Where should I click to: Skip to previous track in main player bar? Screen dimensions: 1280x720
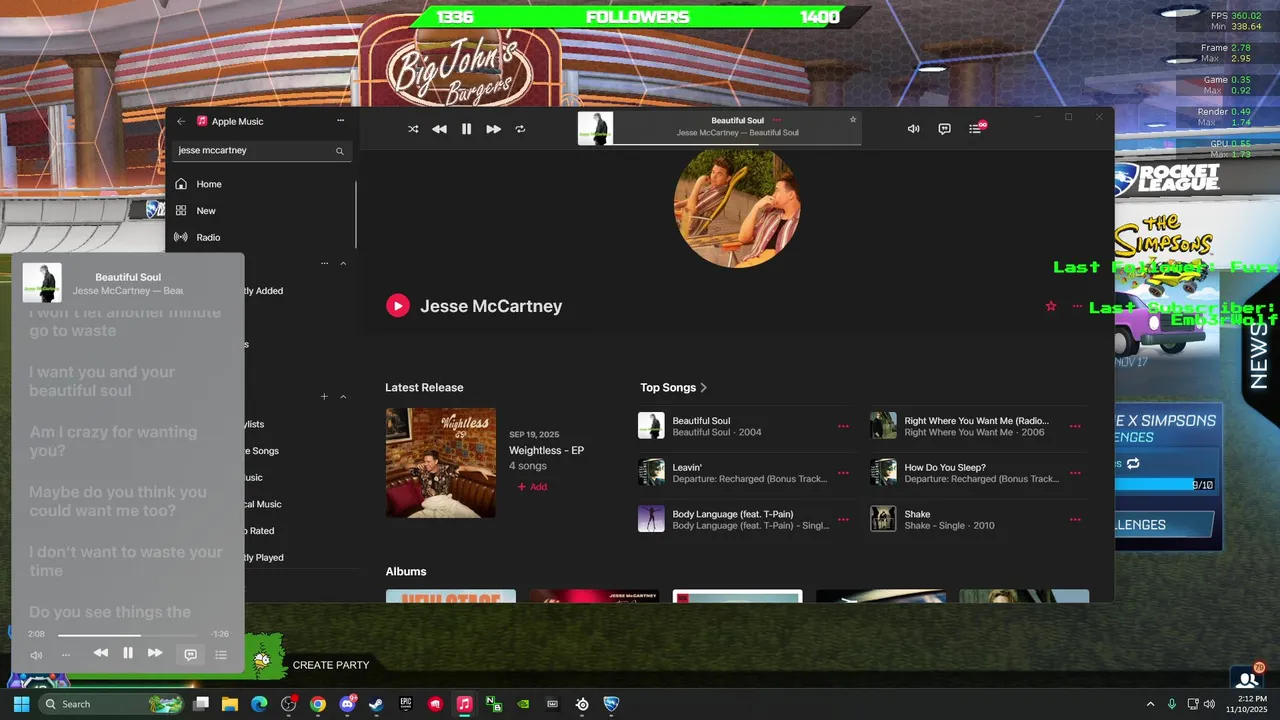(x=439, y=129)
